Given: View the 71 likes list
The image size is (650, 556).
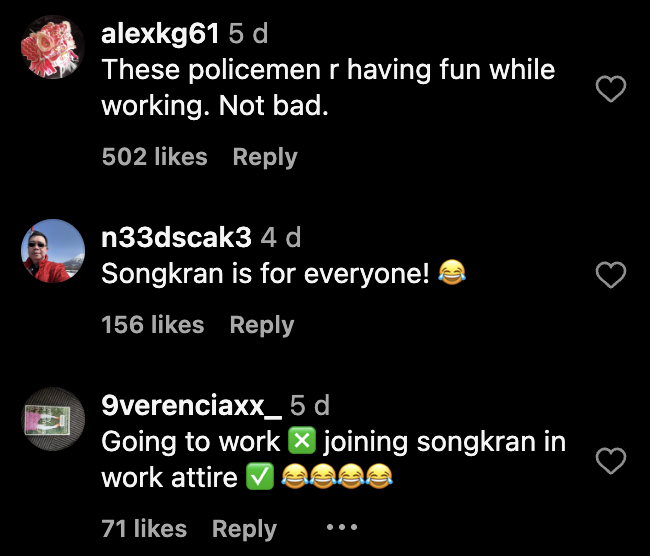Looking at the screenshot, I should (x=144, y=529).
